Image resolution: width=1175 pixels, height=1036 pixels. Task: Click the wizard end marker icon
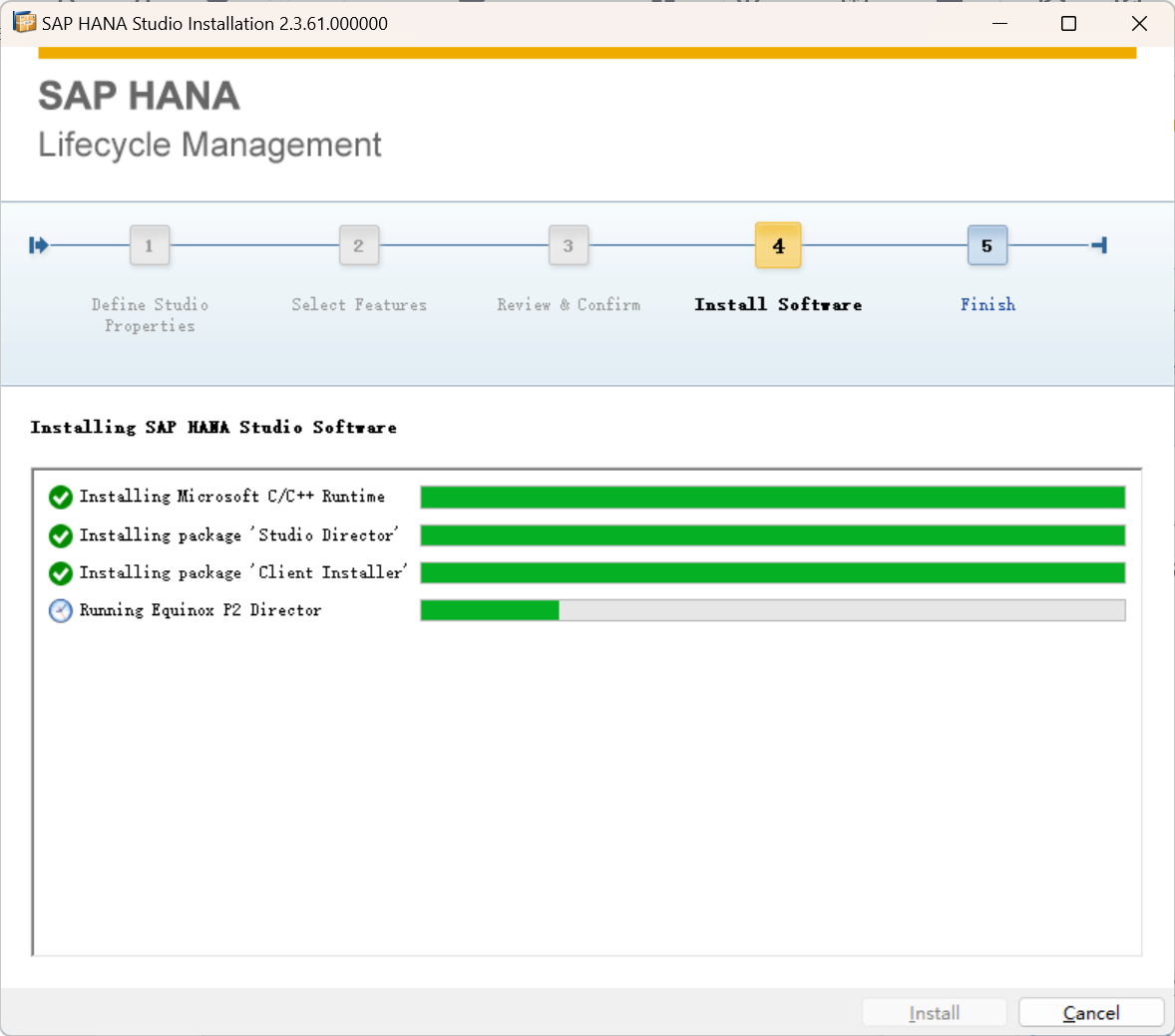pos(1099,245)
